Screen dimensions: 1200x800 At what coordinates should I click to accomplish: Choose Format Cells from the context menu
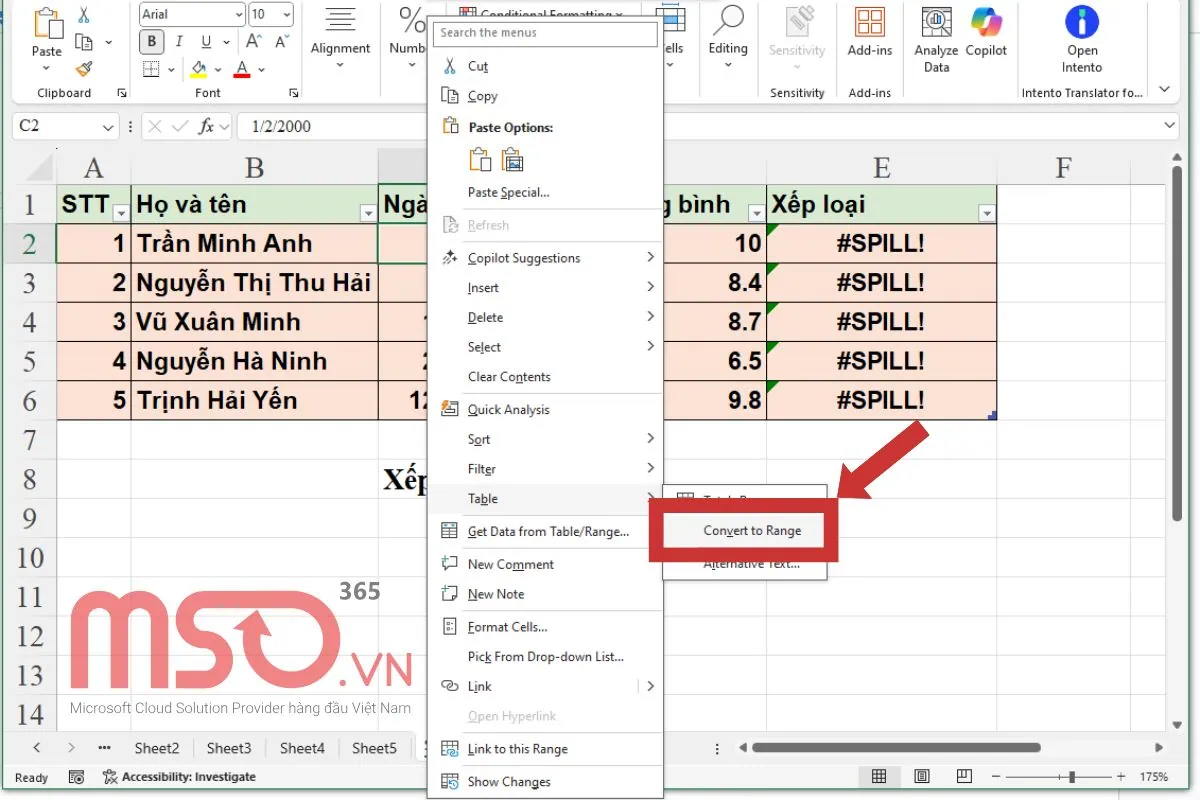coord(506,626)
